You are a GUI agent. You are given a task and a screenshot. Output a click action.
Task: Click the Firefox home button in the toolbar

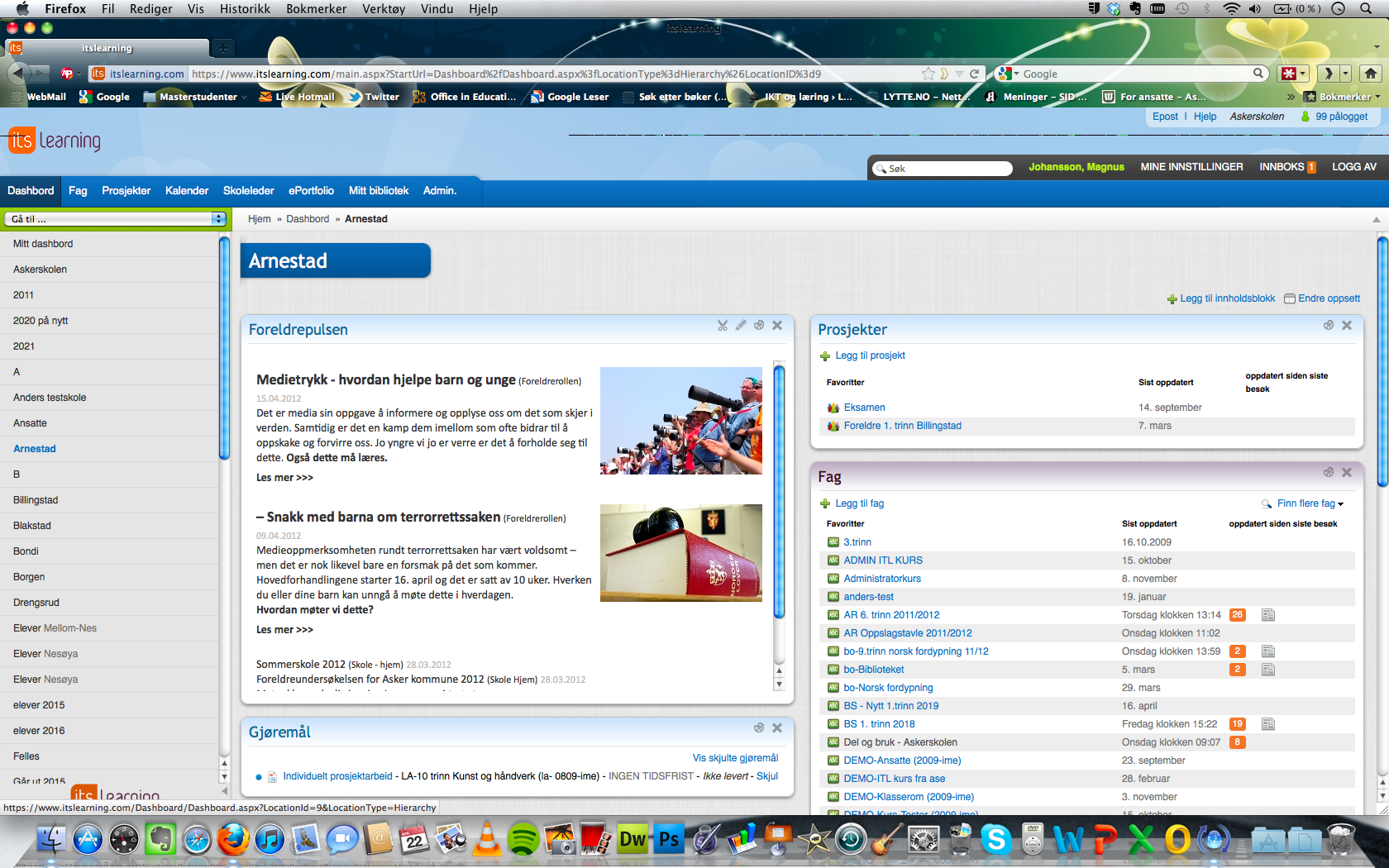[x=1370, y=74]
